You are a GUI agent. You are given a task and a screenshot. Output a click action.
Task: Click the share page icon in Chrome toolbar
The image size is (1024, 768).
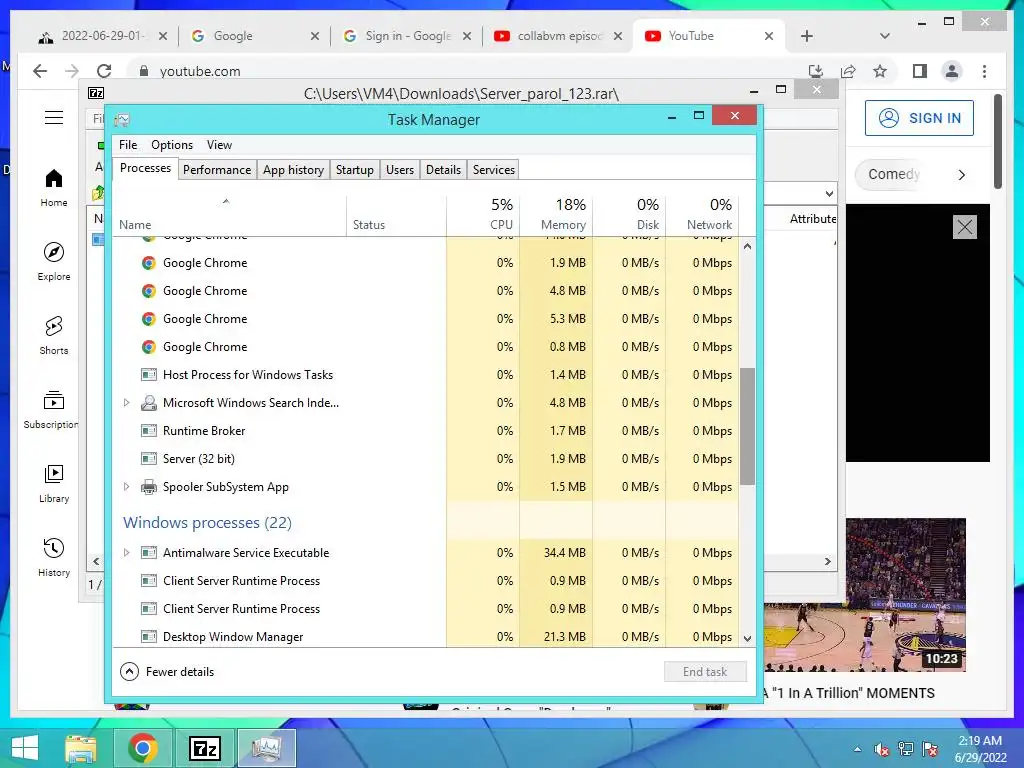848,71
